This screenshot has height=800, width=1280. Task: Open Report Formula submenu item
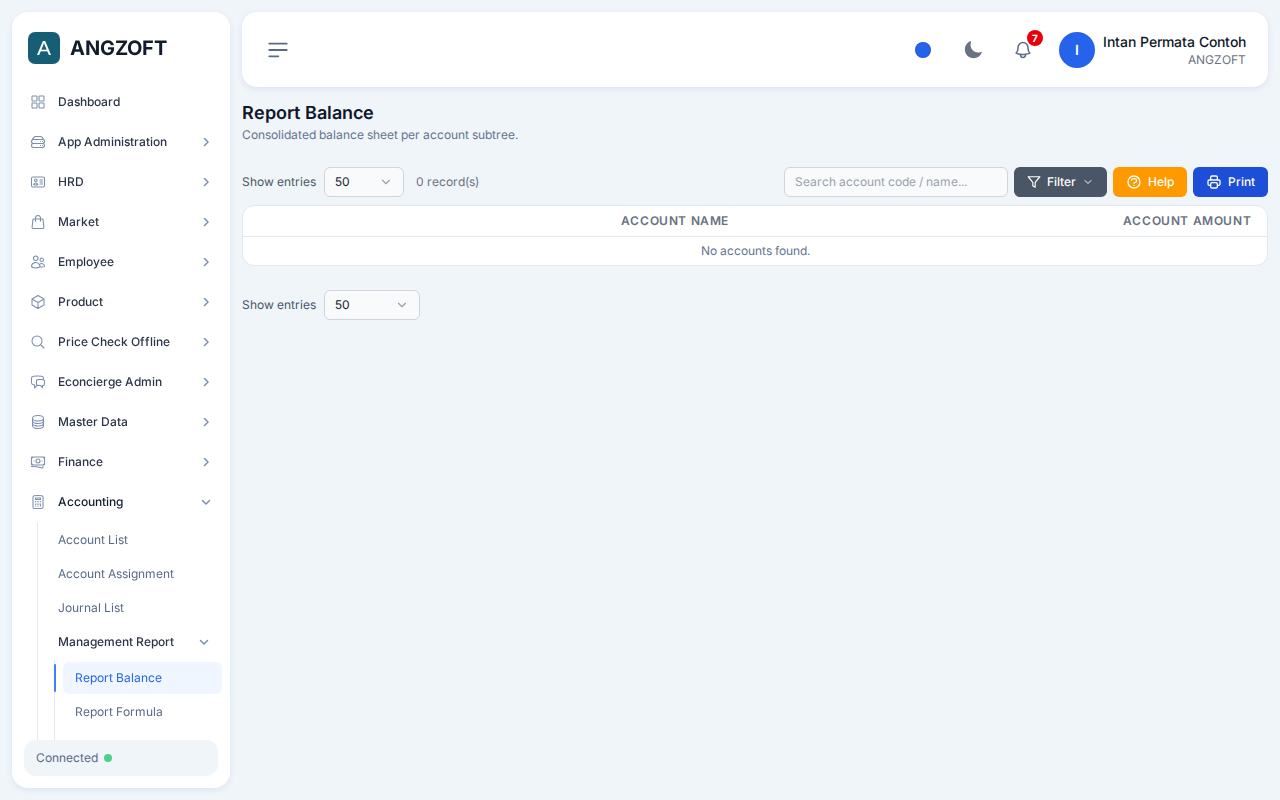click(x=119, y=712)
